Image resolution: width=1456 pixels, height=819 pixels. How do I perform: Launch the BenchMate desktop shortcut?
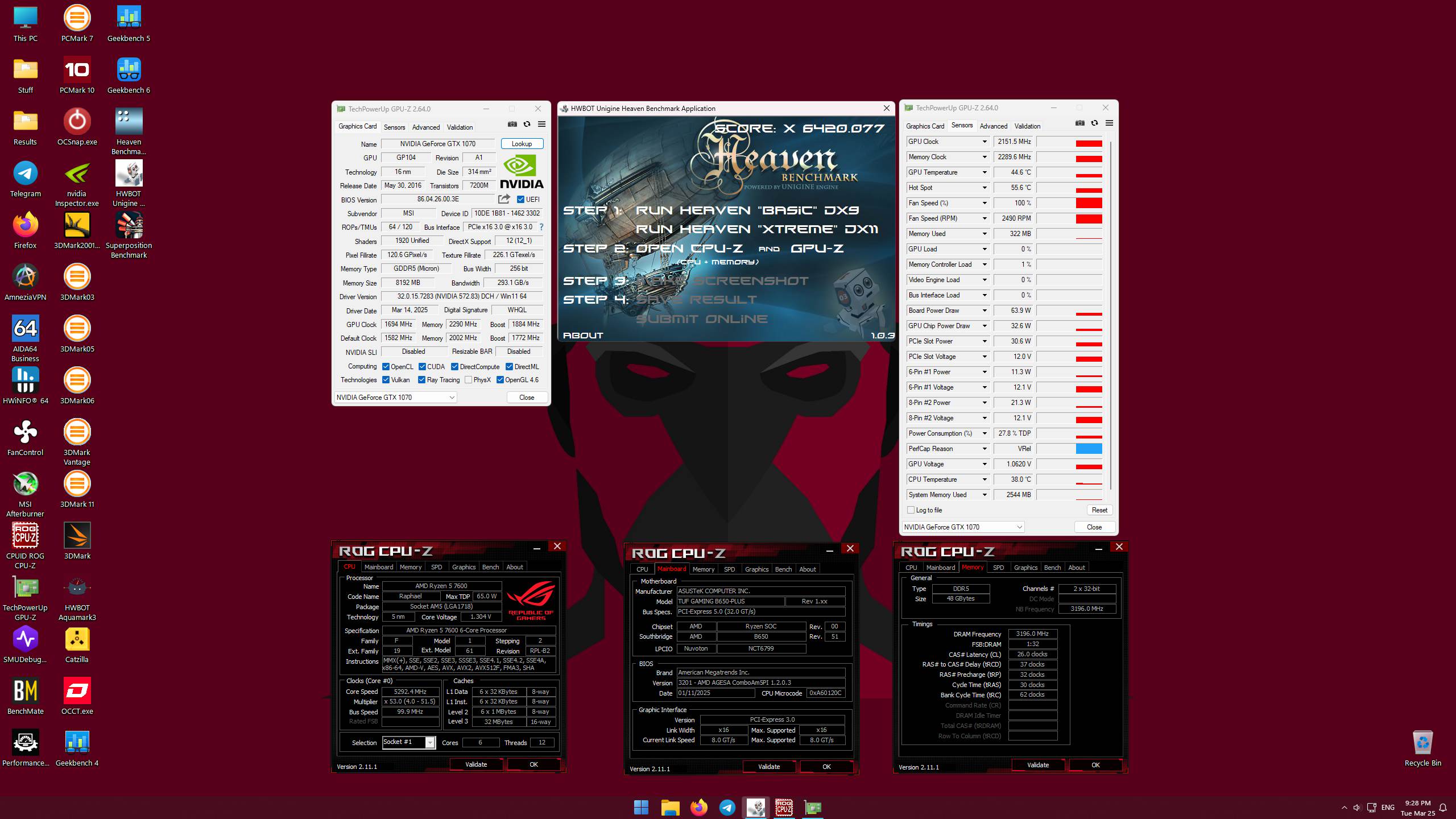[25, 696]
